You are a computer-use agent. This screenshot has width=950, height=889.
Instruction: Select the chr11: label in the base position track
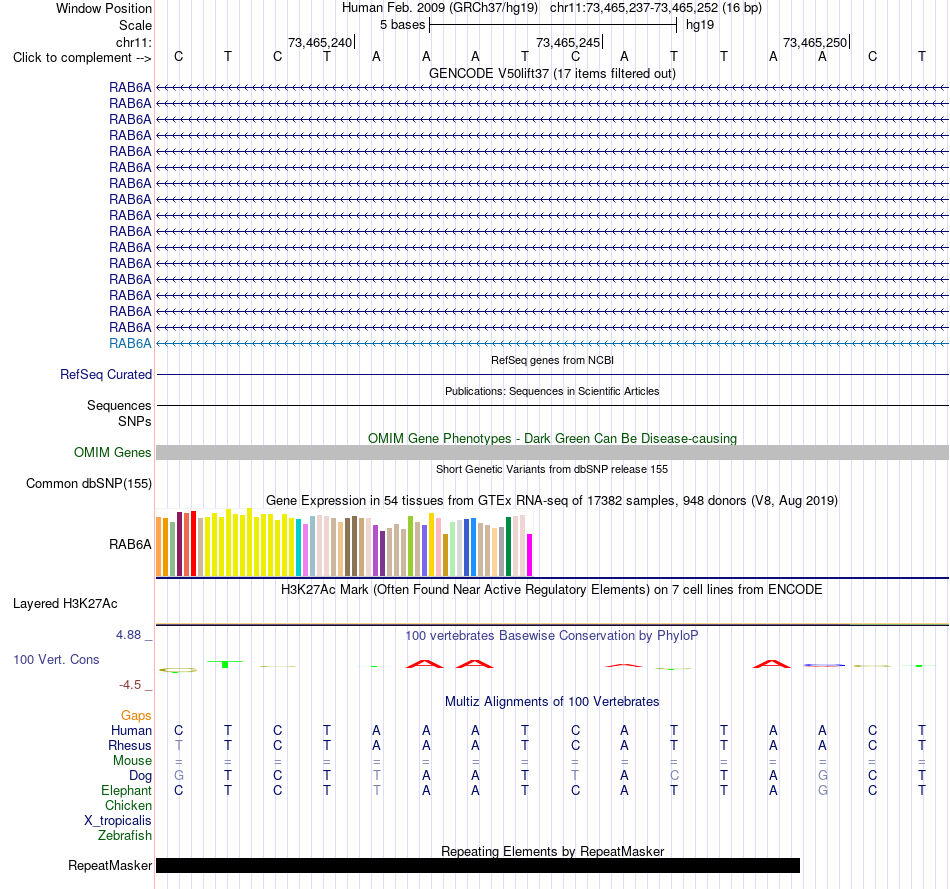tap(133, 42)
